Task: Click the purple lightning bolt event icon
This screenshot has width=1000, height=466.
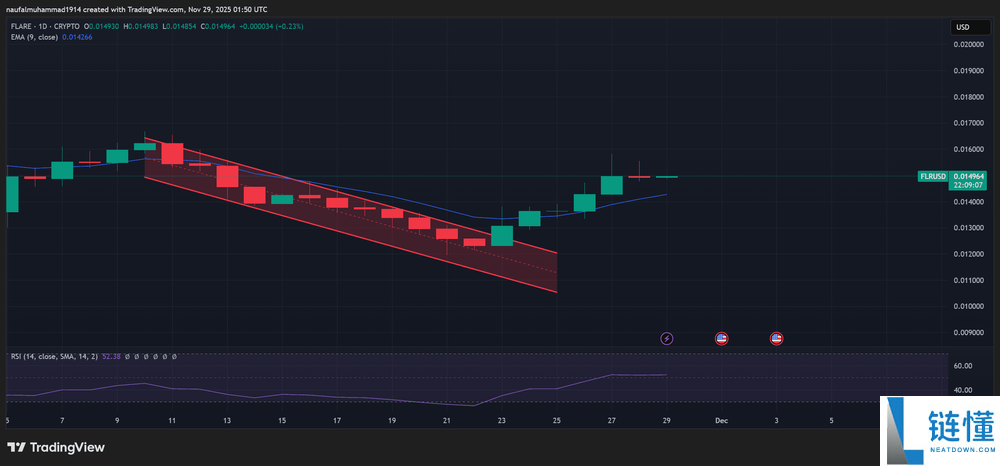Action: pos(667,339)
